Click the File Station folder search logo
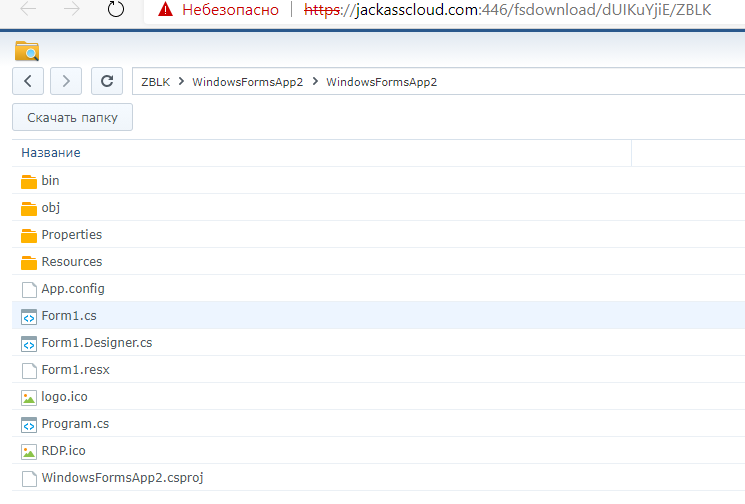 pos(27,51)
